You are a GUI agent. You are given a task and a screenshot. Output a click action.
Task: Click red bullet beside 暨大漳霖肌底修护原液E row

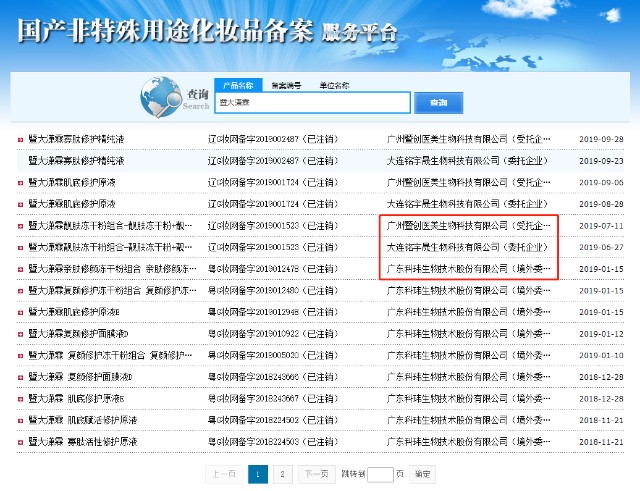(20, 313)
